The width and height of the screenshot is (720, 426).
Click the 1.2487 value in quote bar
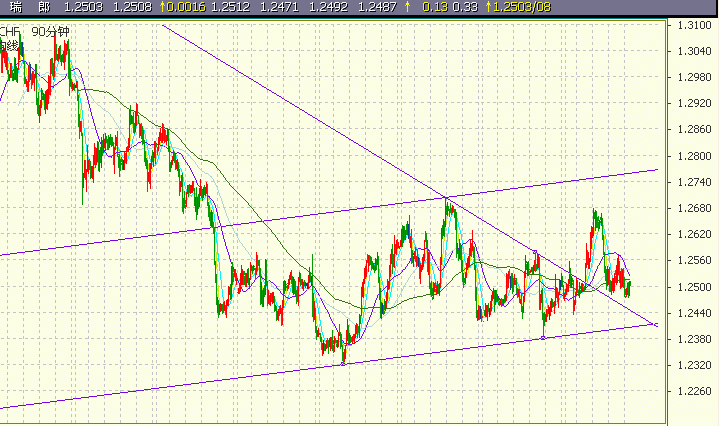pyautogui.click(x=377, y=7)
